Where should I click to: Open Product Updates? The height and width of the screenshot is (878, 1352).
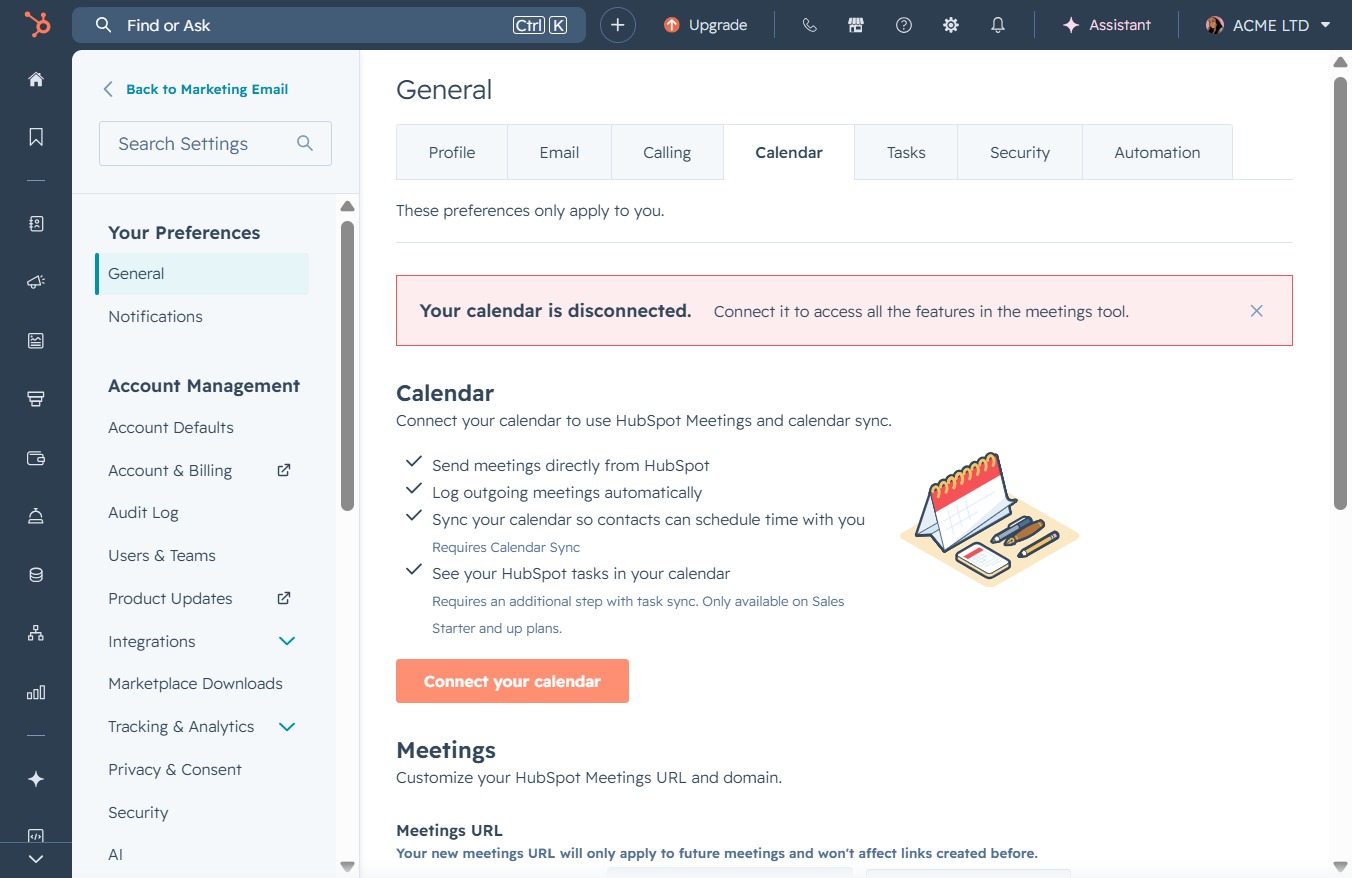click(x=170, y=598)
